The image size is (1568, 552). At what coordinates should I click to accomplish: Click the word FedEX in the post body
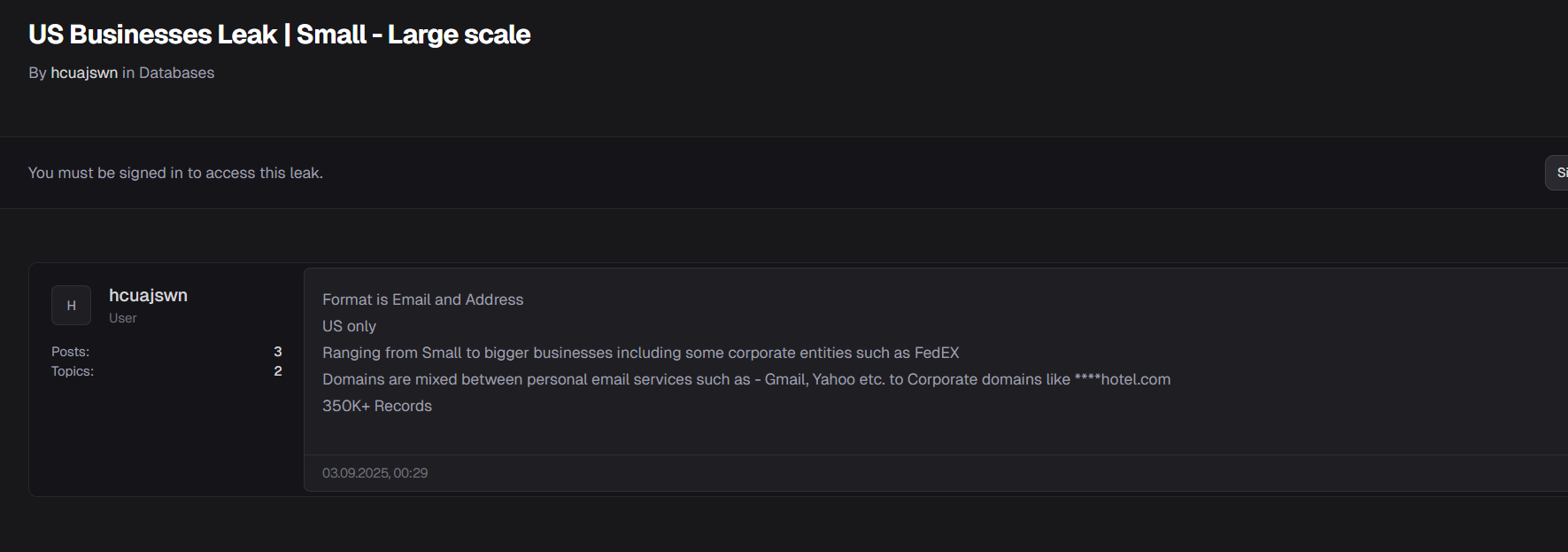[x=937, y=353]
